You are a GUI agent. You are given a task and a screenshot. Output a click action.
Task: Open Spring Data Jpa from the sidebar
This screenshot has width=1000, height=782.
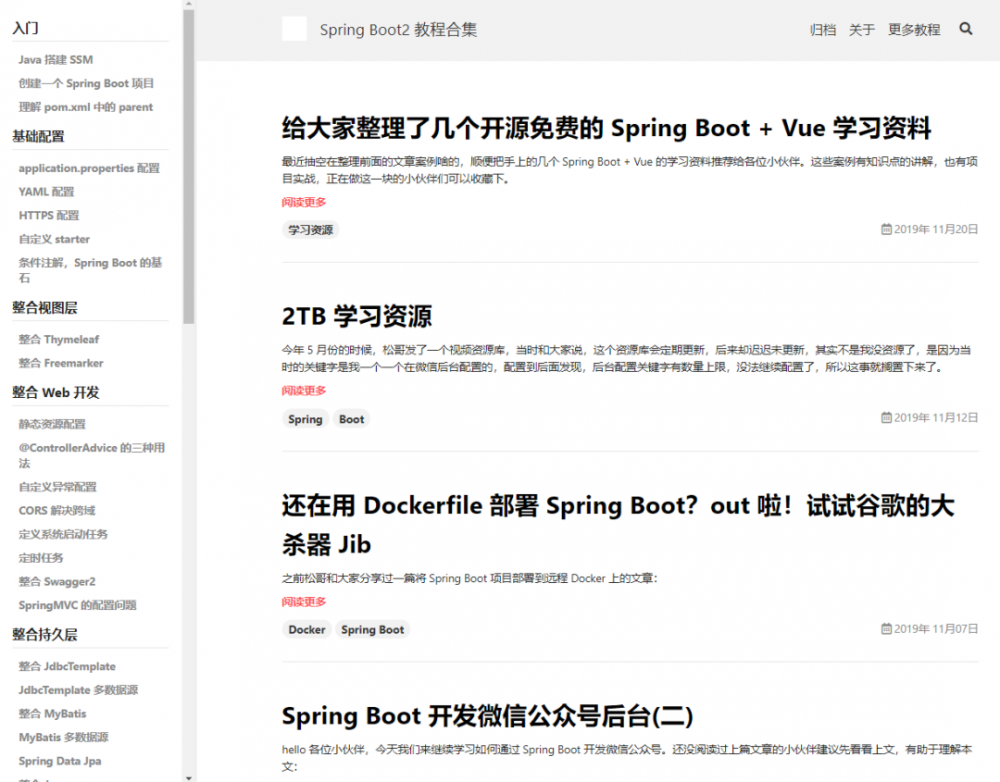[58, 761]
